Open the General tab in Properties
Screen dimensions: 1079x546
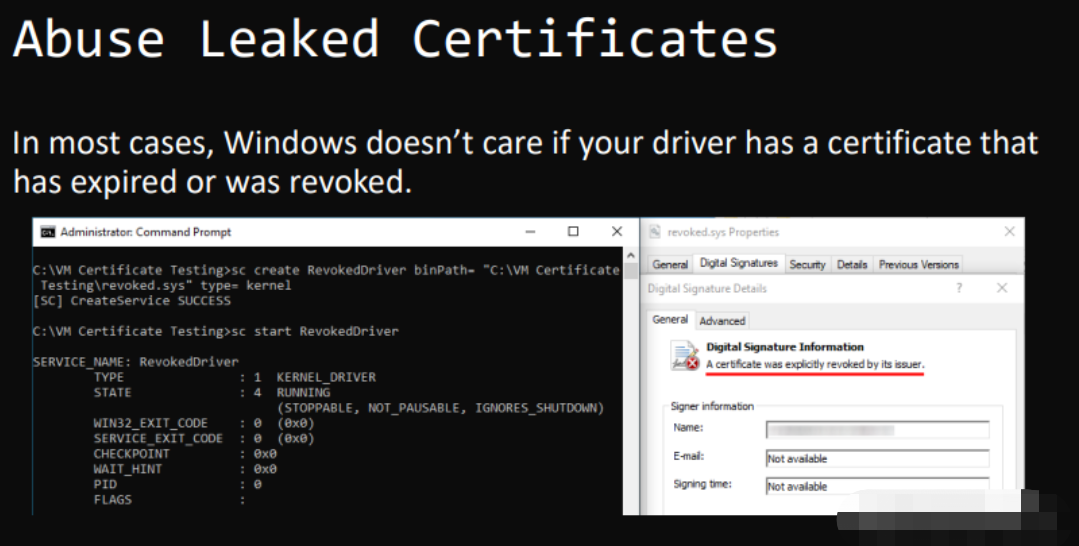click(x=670, y=264)
